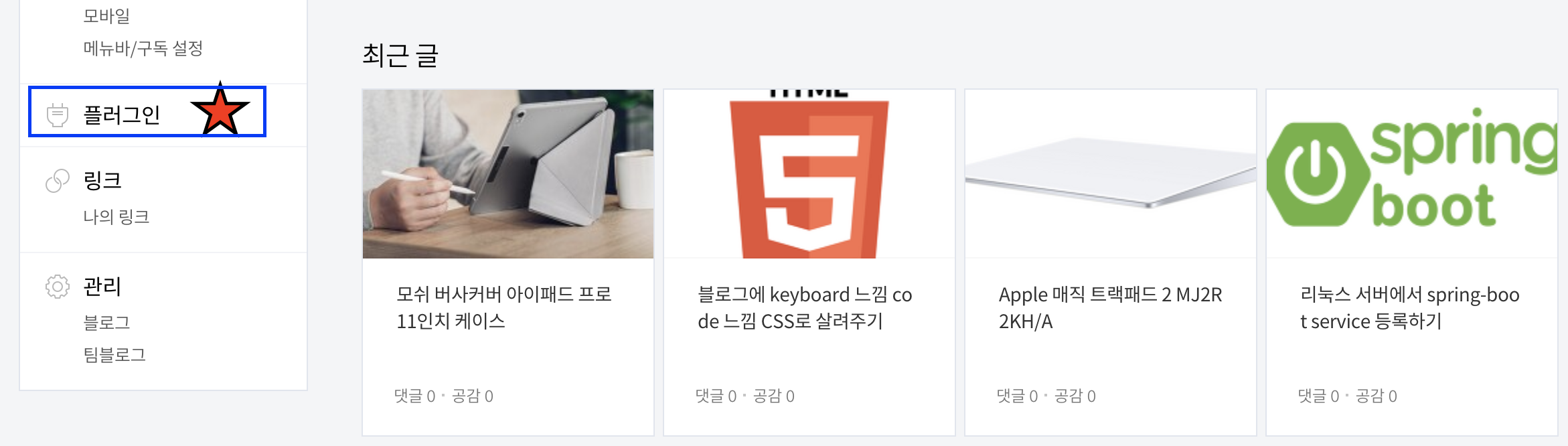Open 메뉴바/구독 설정
1568x446 pixels.
(x=143, y=48)
